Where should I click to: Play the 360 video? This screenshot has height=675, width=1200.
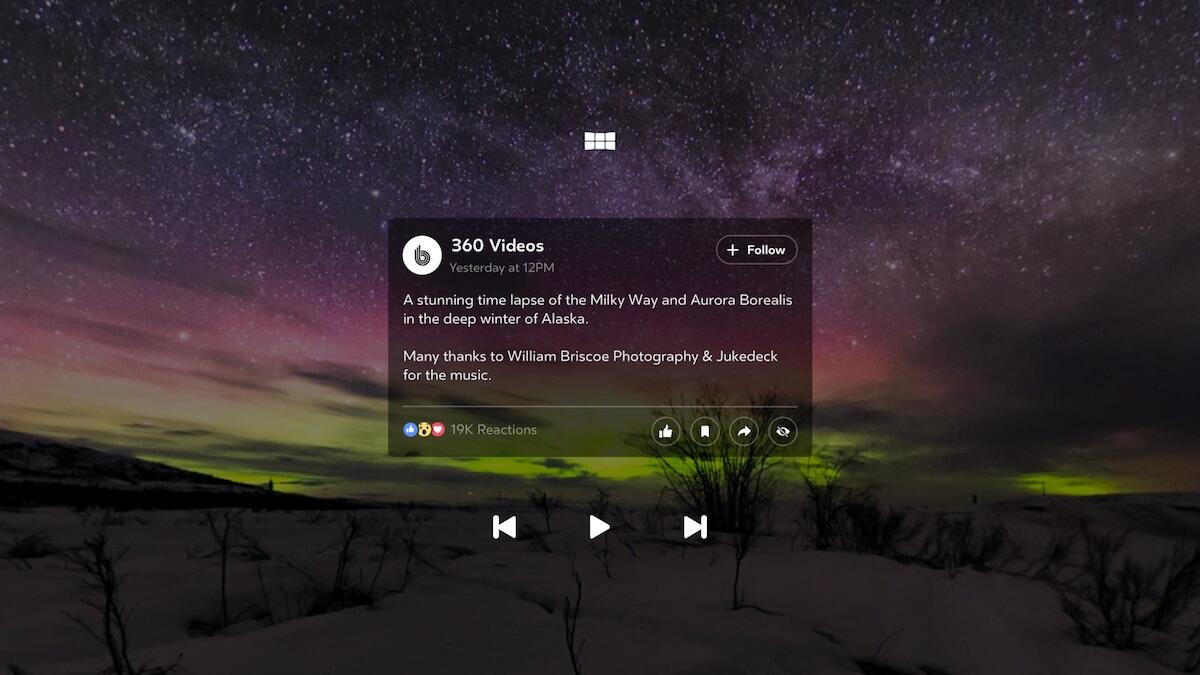[599, 527]
